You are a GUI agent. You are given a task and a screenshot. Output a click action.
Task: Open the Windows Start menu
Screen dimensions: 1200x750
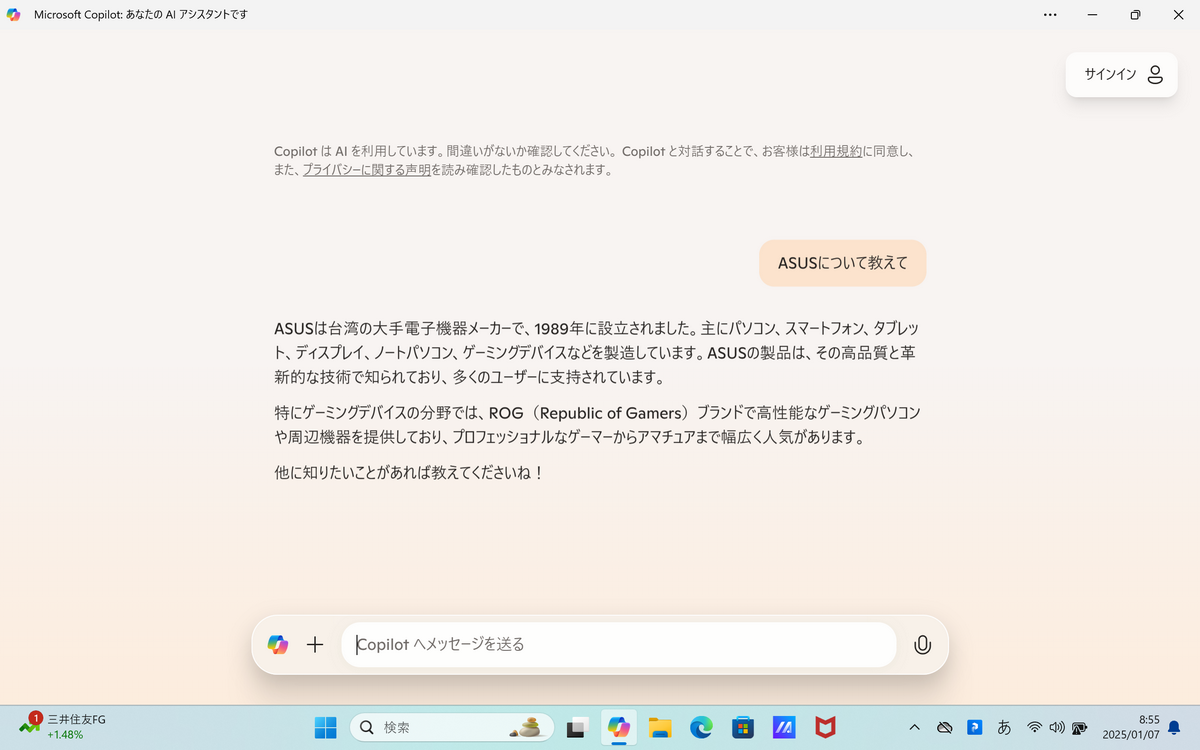coord(325,728)
